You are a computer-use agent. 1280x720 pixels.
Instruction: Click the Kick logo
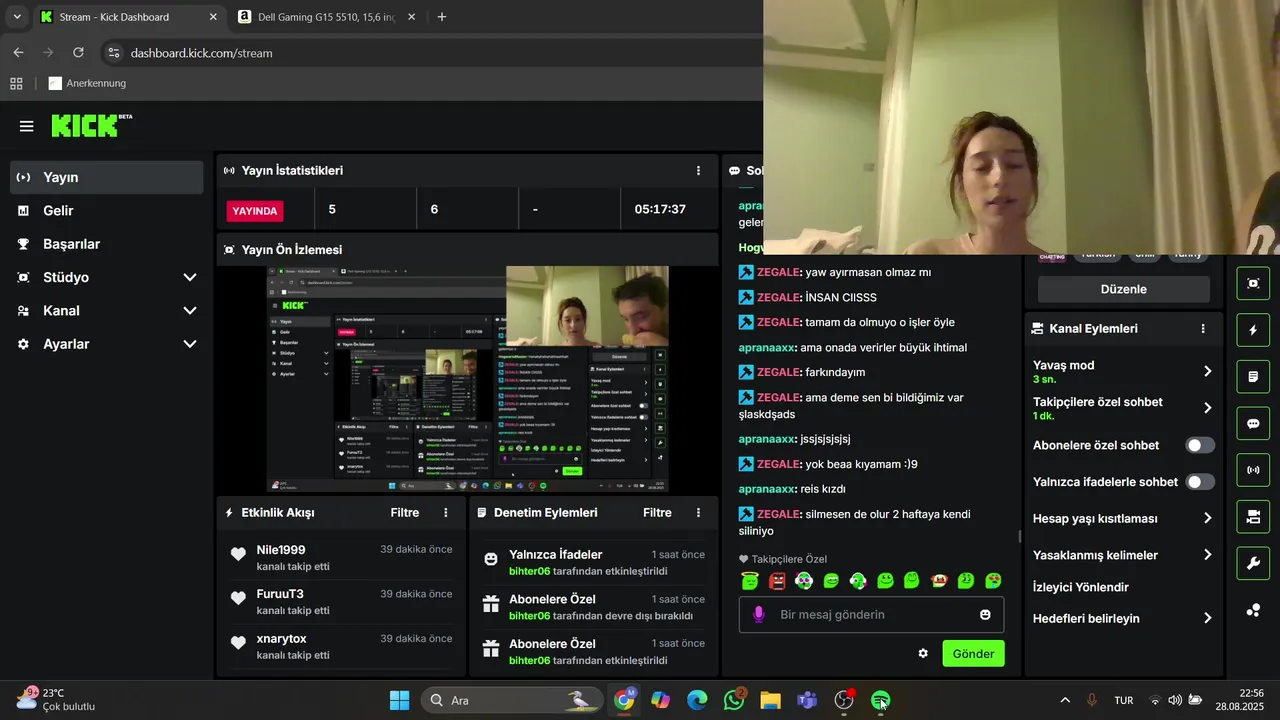[x=91, y=125]
